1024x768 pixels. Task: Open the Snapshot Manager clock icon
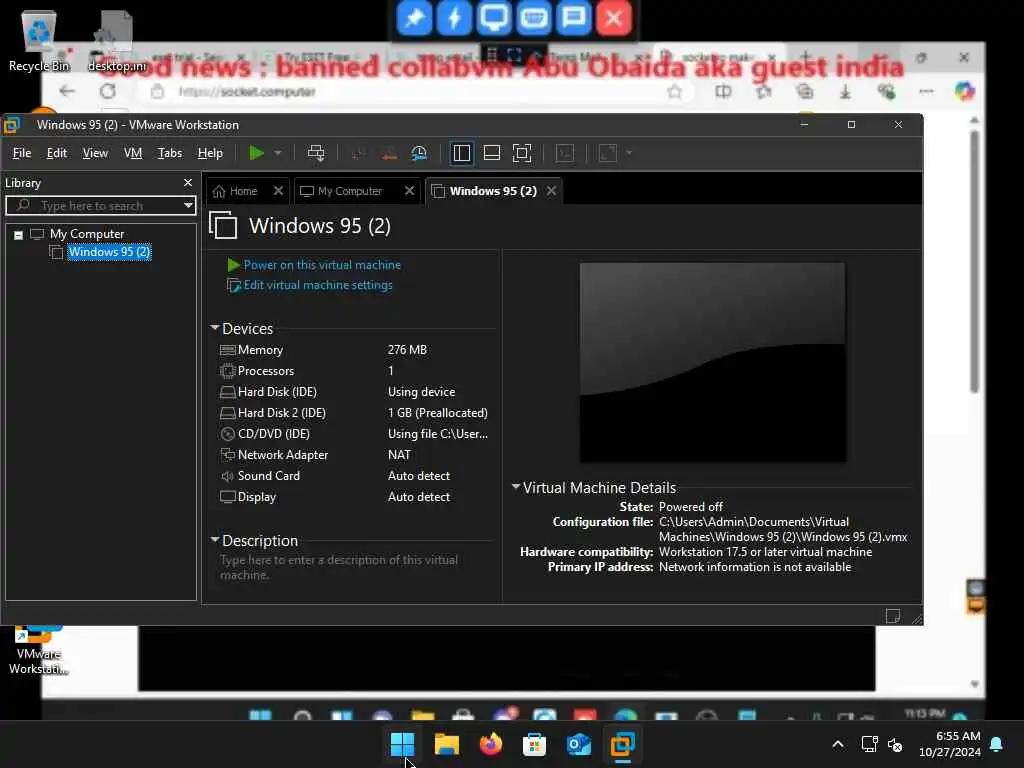coord(419,153)
